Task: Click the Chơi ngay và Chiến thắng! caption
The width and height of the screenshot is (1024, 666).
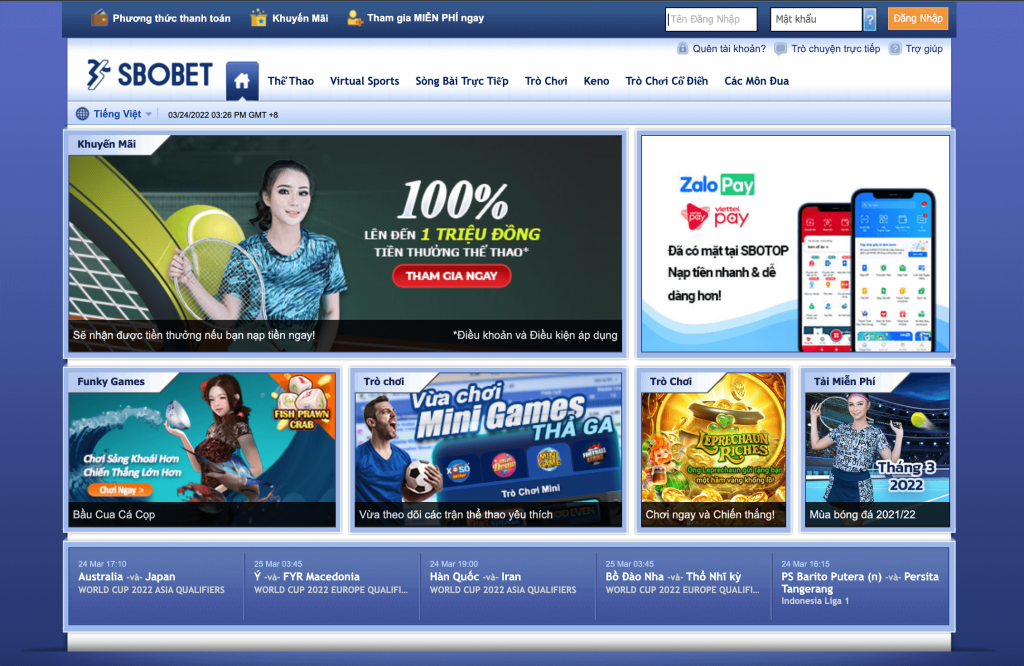Action: click(x=710, y=515)
